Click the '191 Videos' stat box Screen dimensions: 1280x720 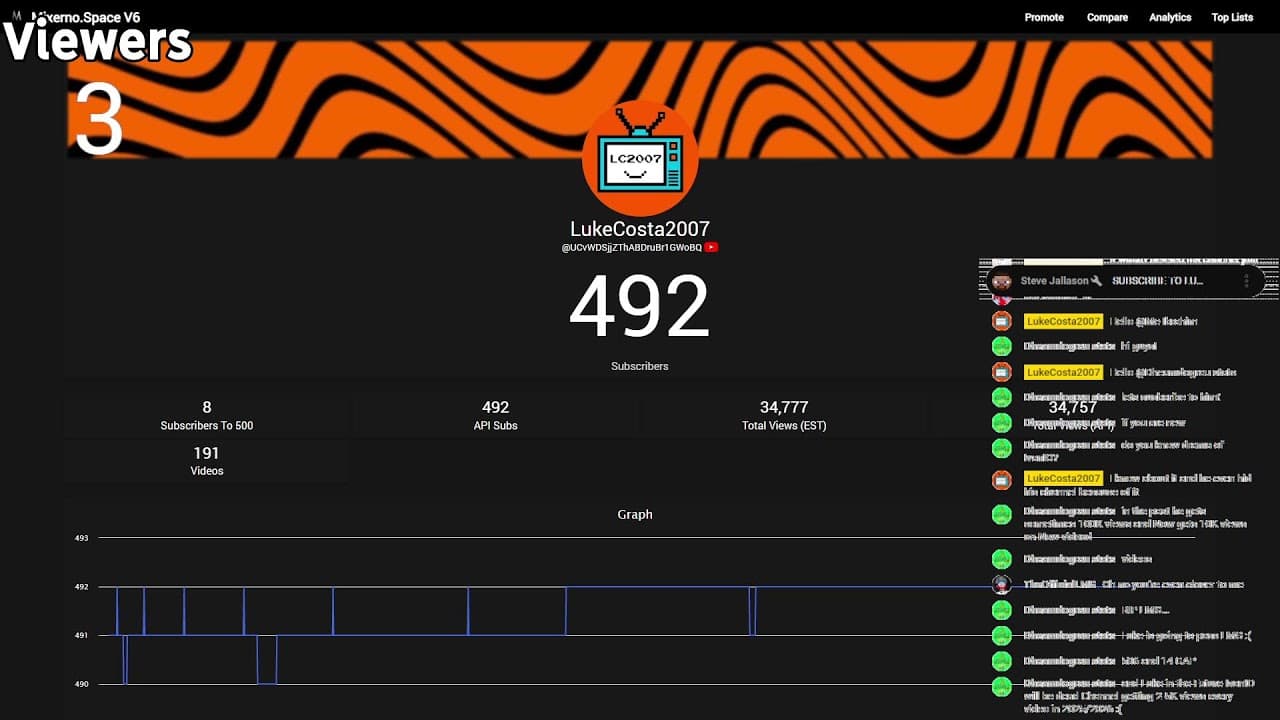point(207,461)
